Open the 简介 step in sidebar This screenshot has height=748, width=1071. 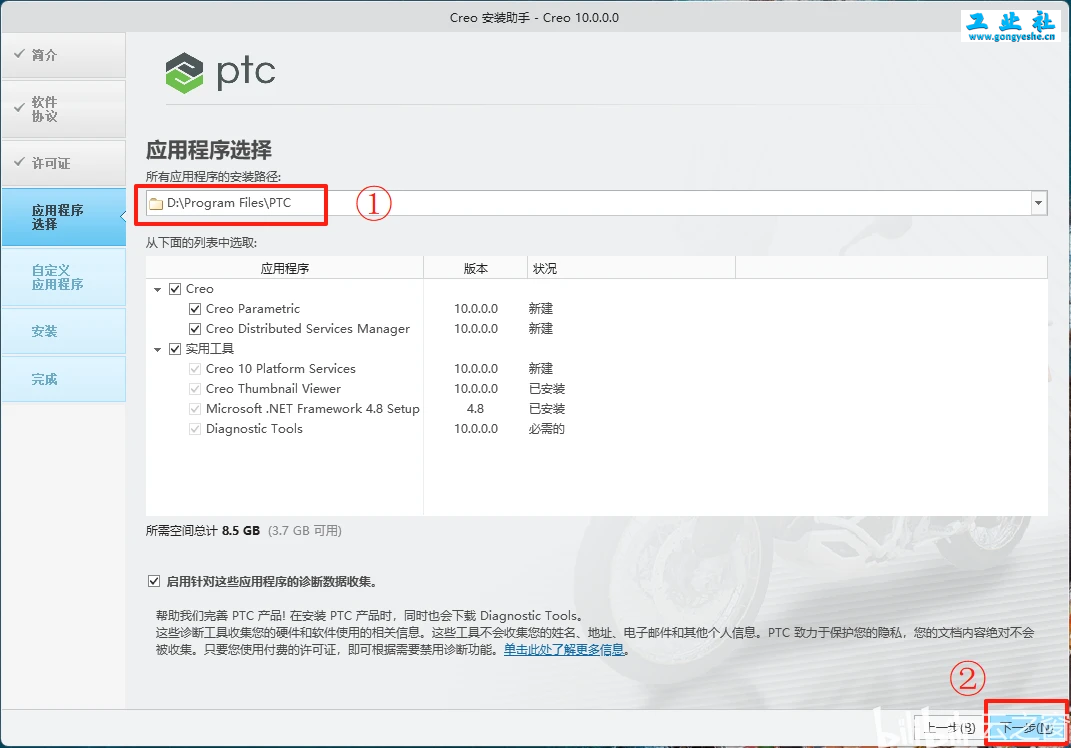pos(64,55)
